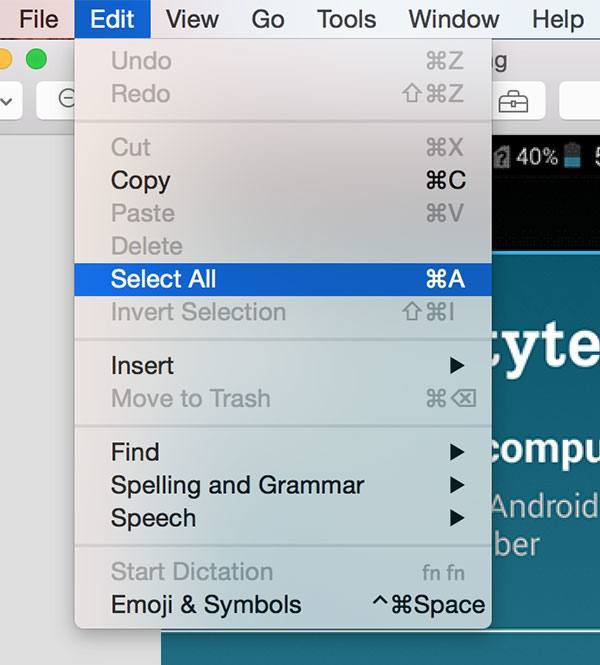Choose Select All in Edit menu
The height and width of the screenshot is (665, 600).
283,279
